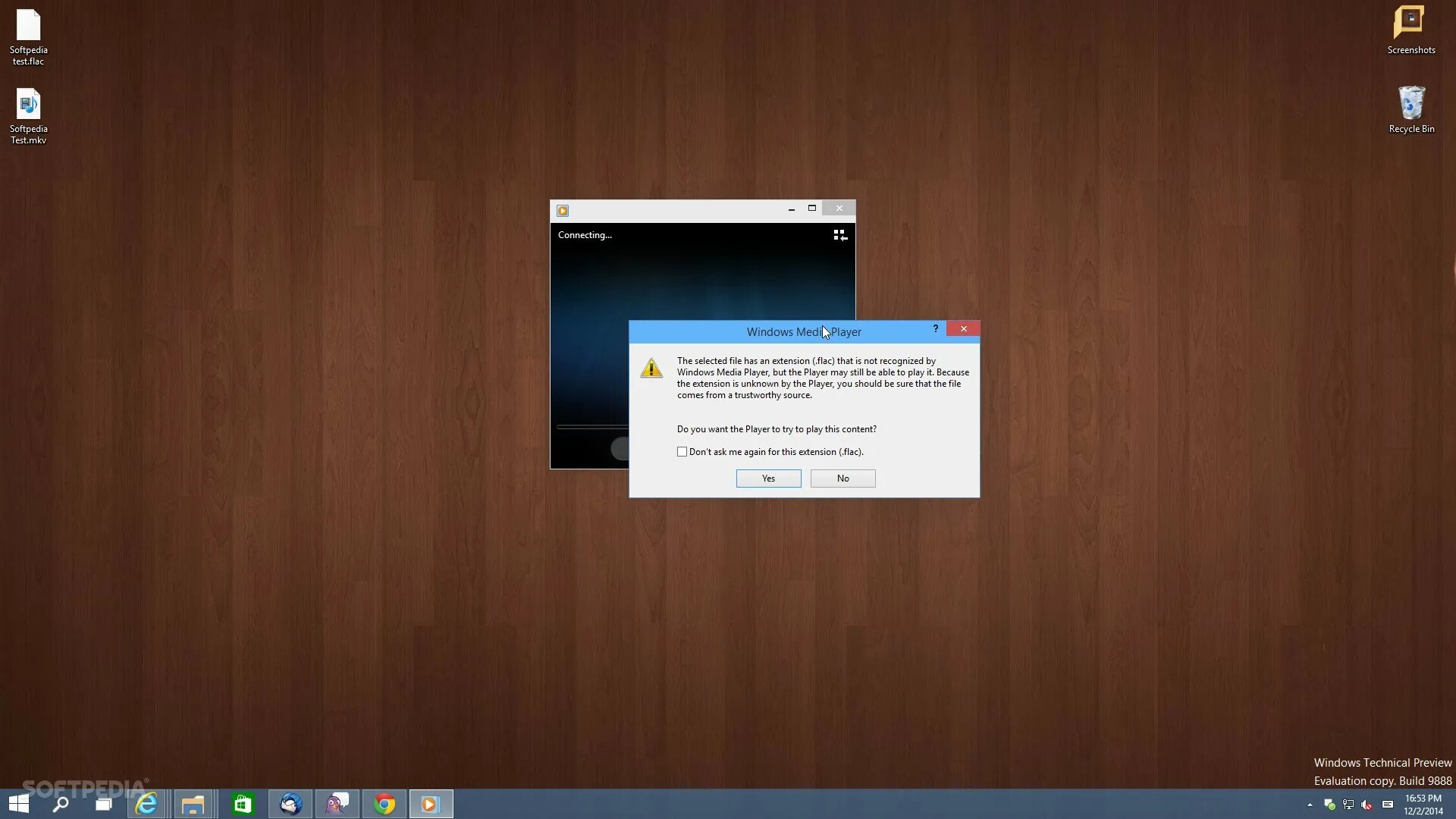Open Pidgin messenger from the taskbar

(337, 804)
